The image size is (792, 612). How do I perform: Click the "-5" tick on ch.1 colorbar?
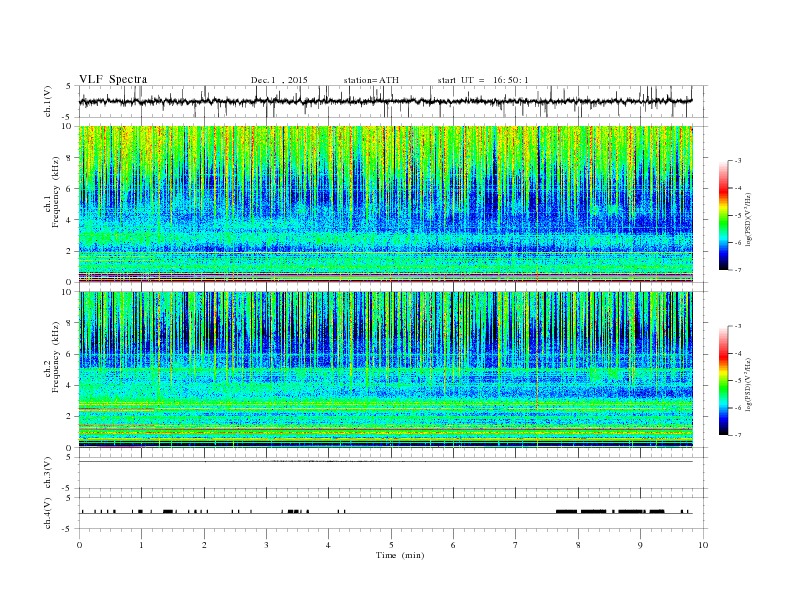pyautogui.click(x=737, y=215)
